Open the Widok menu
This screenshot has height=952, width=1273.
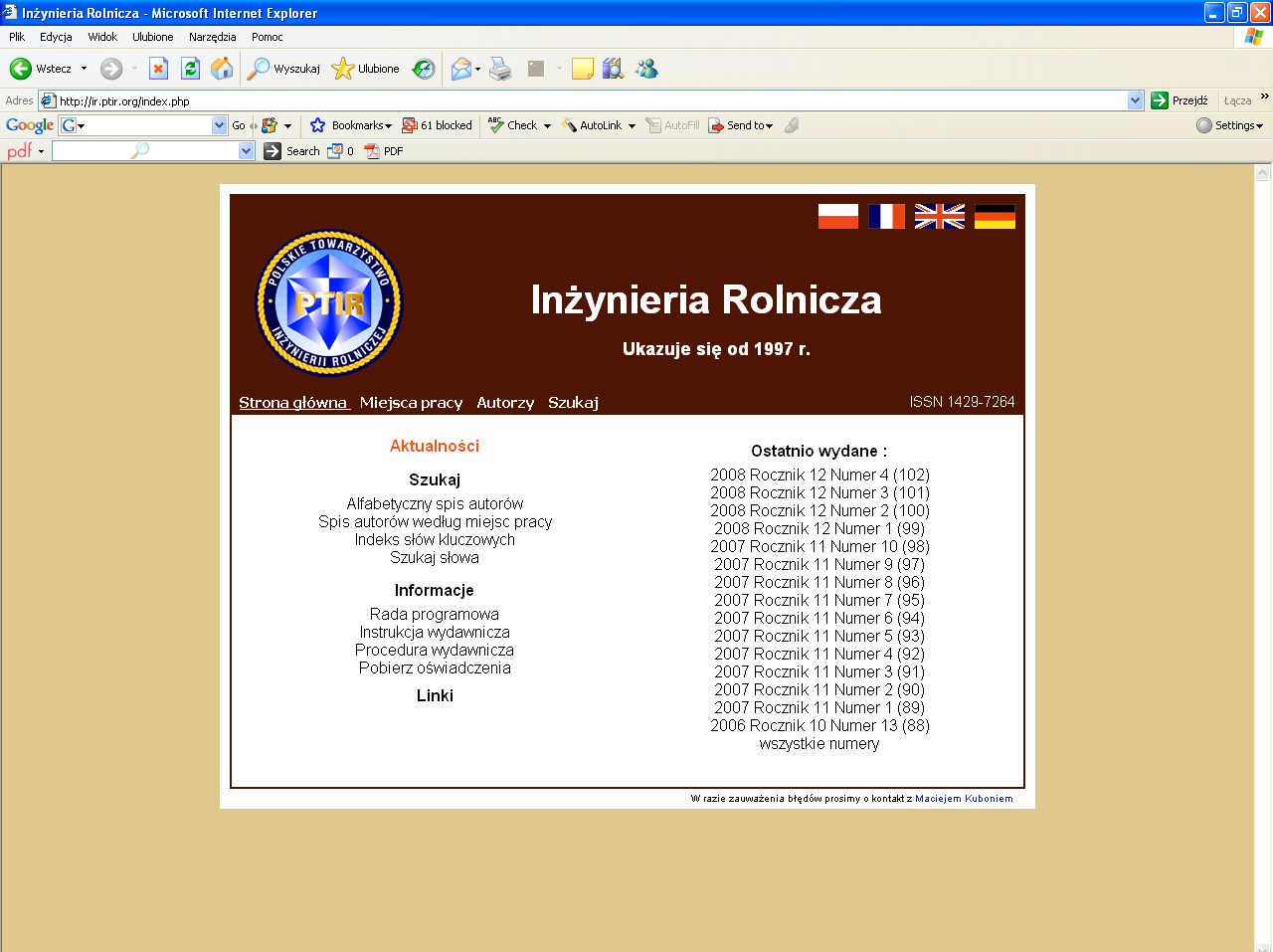(x=102, y=37)
